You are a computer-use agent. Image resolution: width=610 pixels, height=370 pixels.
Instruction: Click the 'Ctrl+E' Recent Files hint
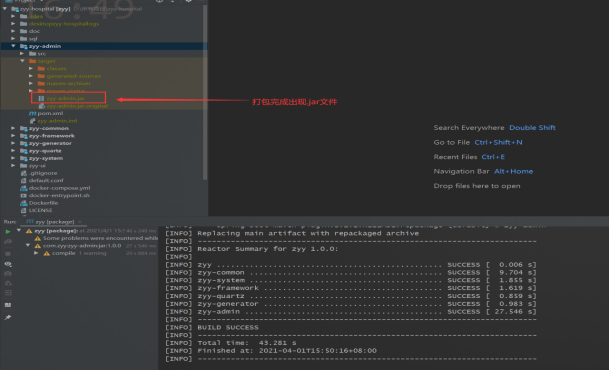pyautogui.click(x=493, y=157)
